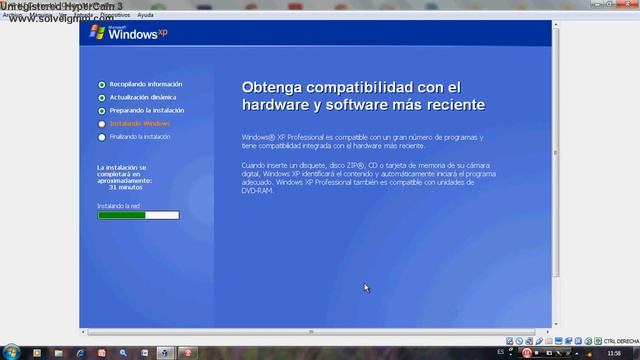Open the yellow pinned app in taskbar
The height and width of the screenshot is (360, 640).
pyautogui.click(x=37, y=353)
